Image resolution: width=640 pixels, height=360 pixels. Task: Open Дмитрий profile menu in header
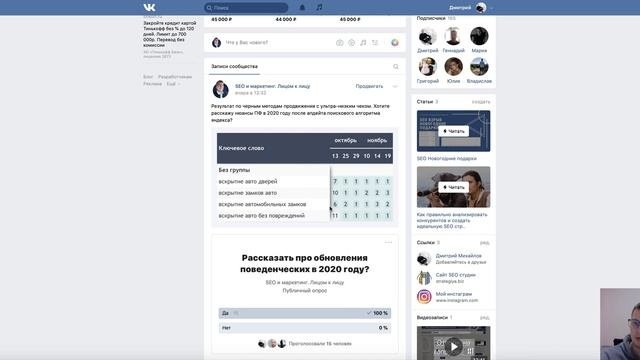coord(471,7)
